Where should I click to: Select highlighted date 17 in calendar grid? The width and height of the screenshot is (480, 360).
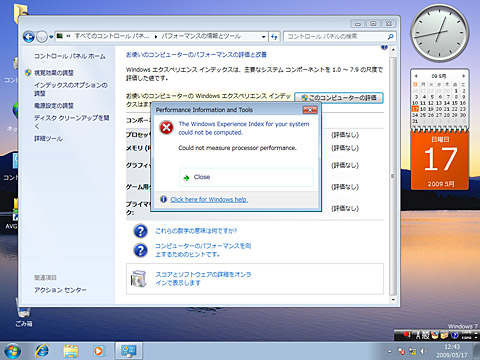415,109
